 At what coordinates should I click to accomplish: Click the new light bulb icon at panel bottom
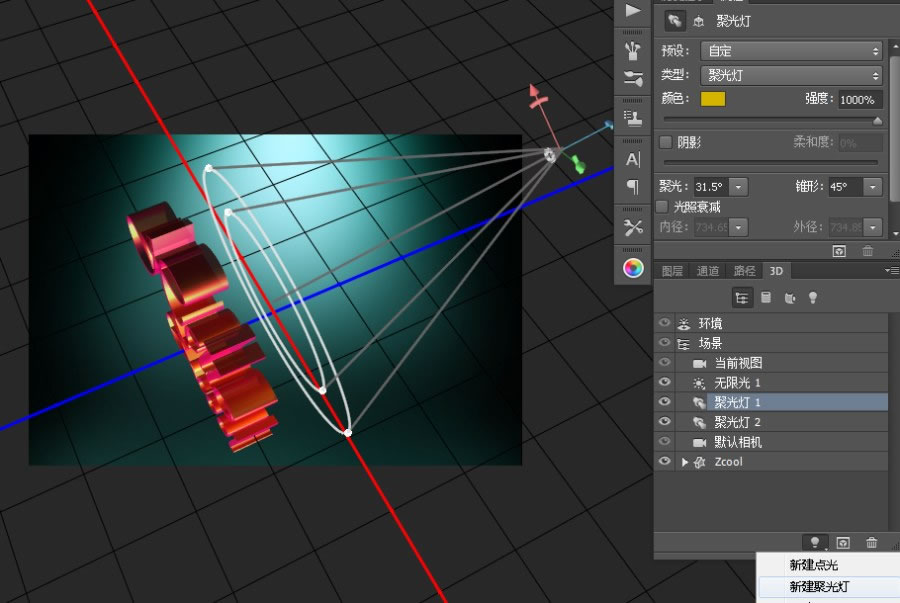point(815,540)
